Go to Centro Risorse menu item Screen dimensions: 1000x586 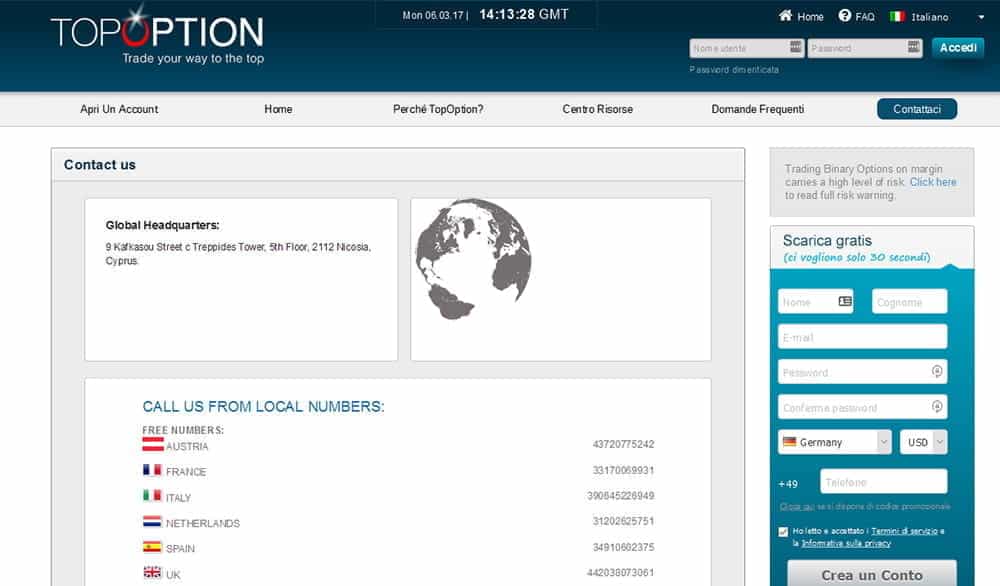coord(597,109)
